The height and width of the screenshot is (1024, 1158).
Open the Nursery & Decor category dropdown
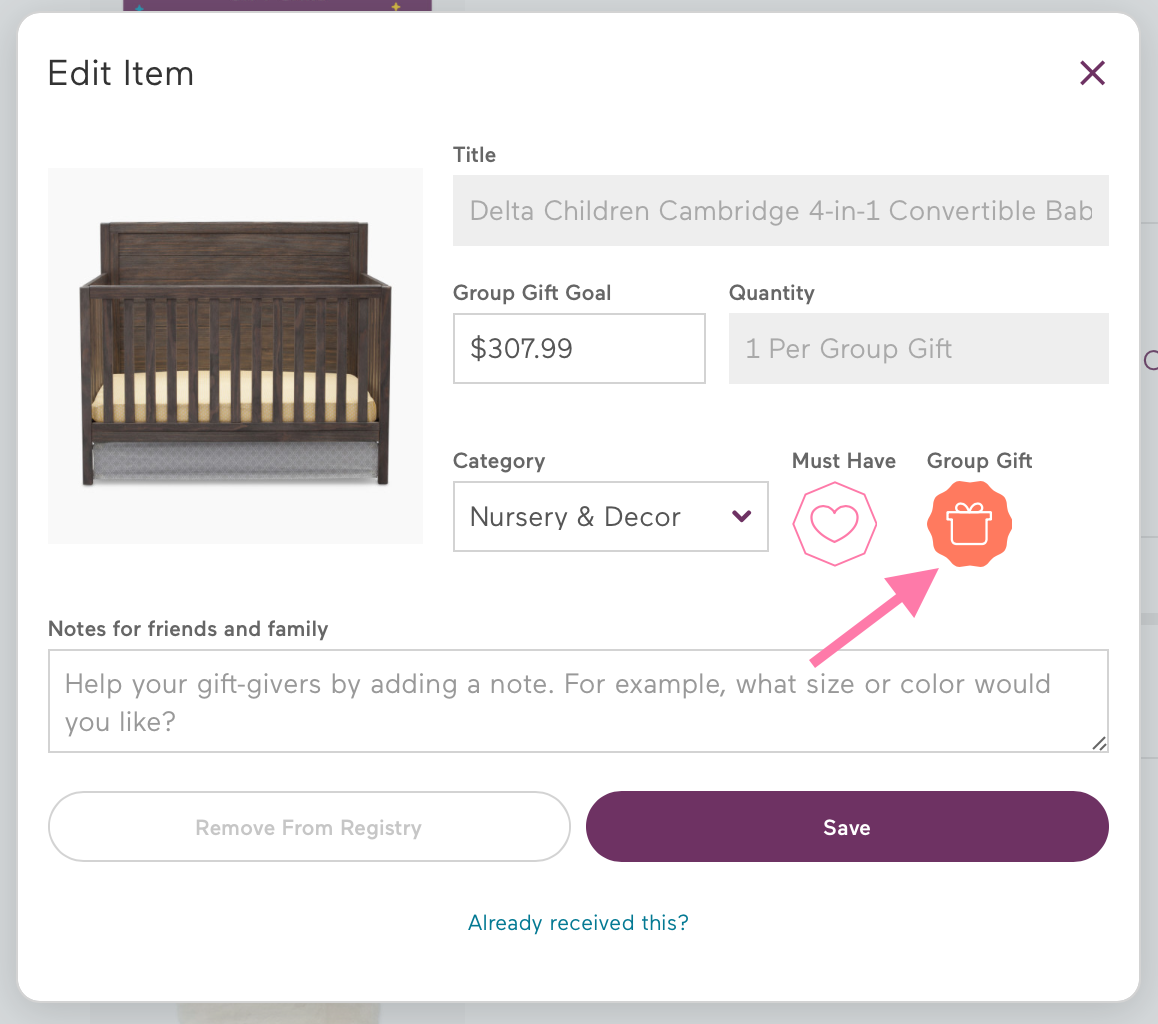click(610, 517)
